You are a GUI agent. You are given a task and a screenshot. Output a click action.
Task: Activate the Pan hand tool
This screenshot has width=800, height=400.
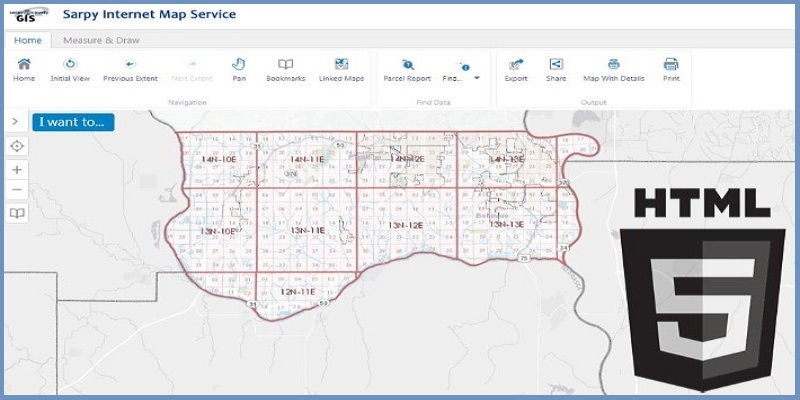pos(239,64)
